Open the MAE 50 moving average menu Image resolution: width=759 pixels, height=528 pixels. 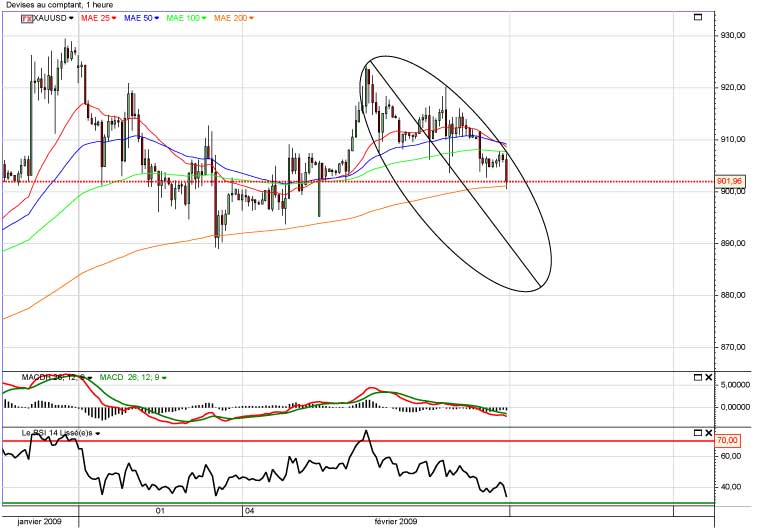156,18
